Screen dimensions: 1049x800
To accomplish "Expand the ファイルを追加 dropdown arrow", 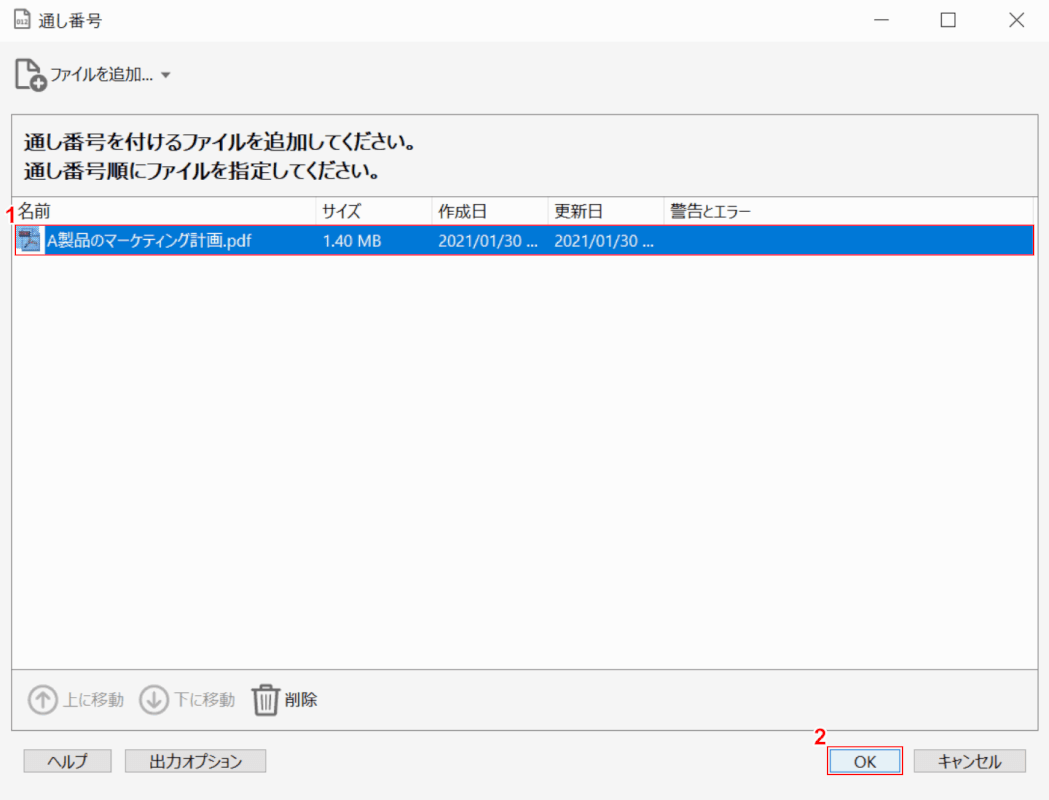I will (166, 75).
